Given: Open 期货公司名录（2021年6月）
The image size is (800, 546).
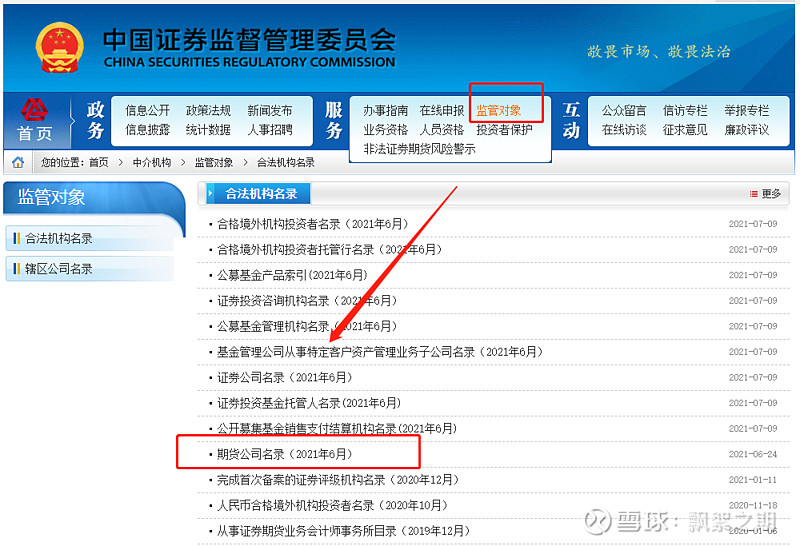Looking at the screenshot, I should click(285, 454).
